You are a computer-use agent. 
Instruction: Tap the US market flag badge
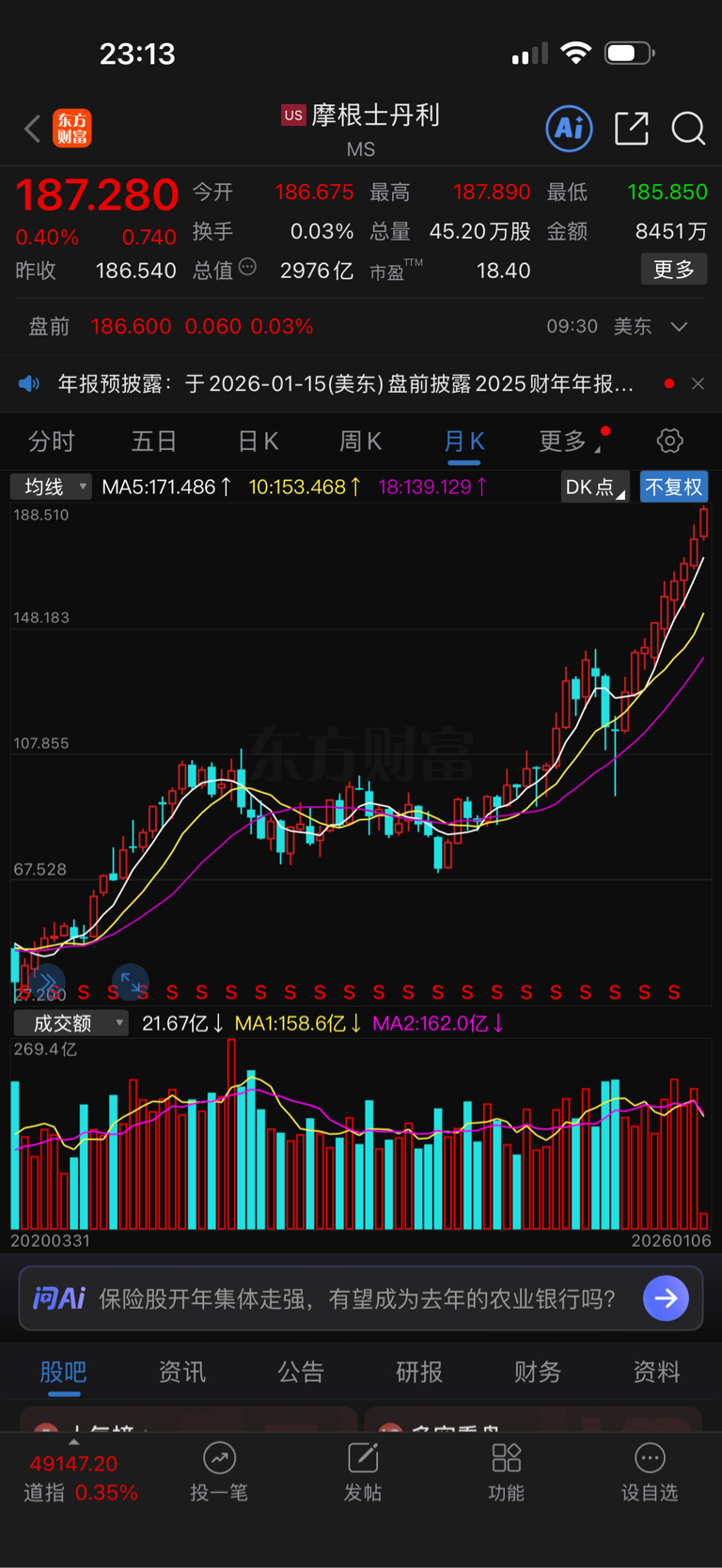click(293, 115)
